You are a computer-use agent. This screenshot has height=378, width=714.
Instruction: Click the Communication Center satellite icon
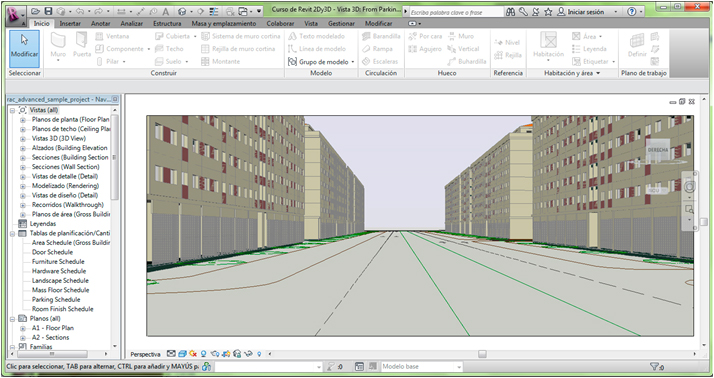[536, 12]
